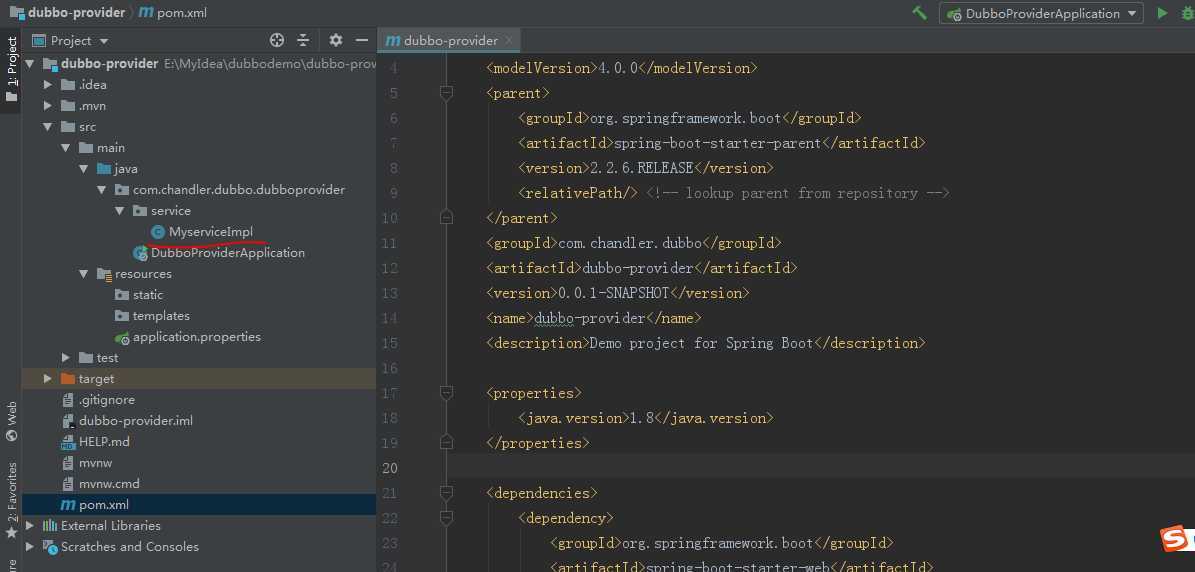Collapse the resources folder
The image size is (1195, 572).
click(84, 274)
